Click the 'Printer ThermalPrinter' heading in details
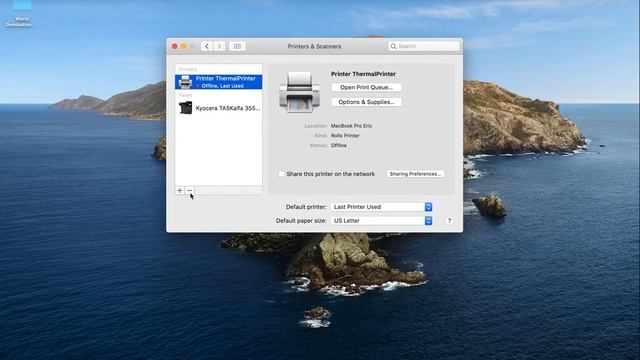This screenshot has height=360, width=640. tap(363, 74)
